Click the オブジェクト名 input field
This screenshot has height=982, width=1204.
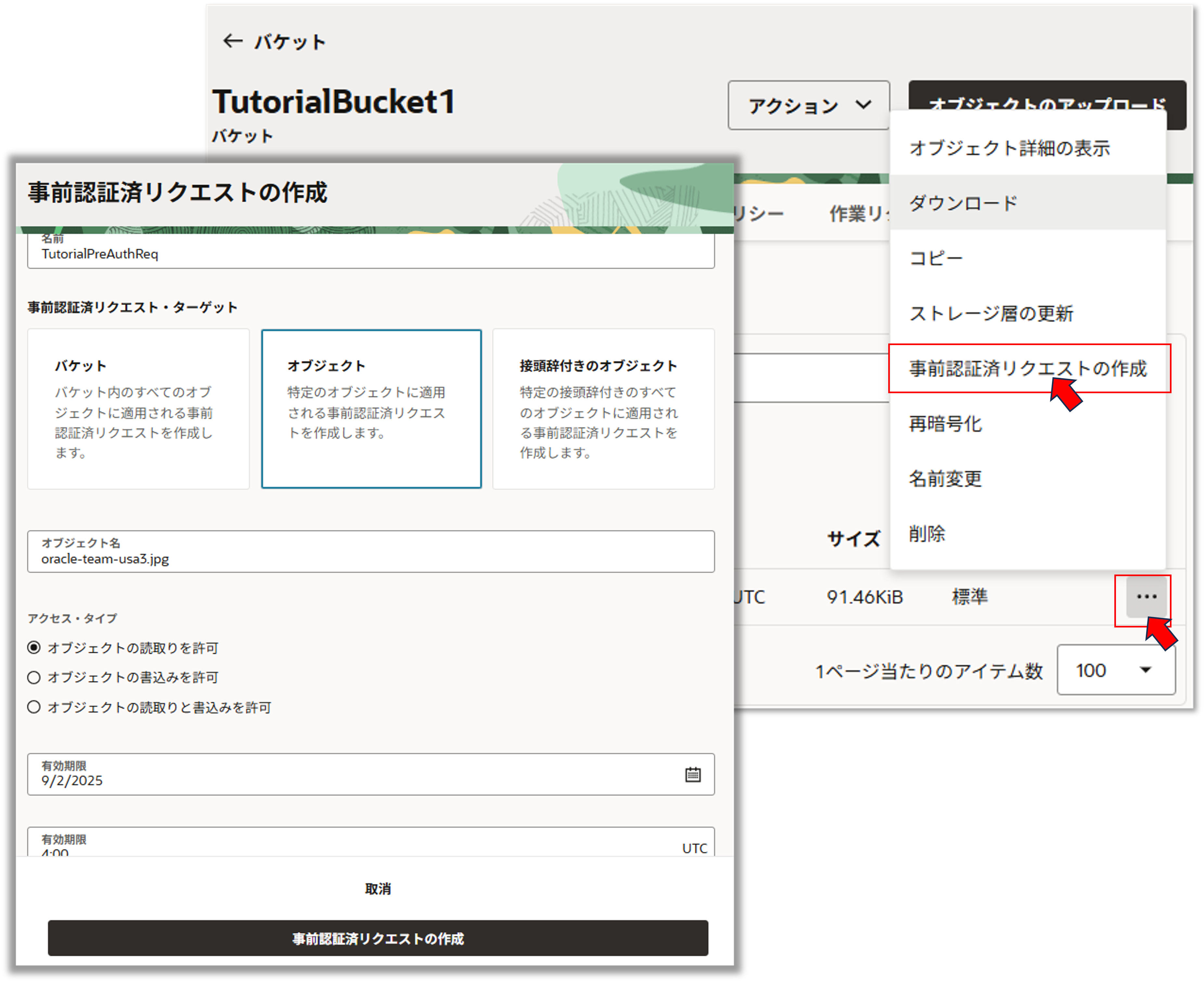coord(370,552)
